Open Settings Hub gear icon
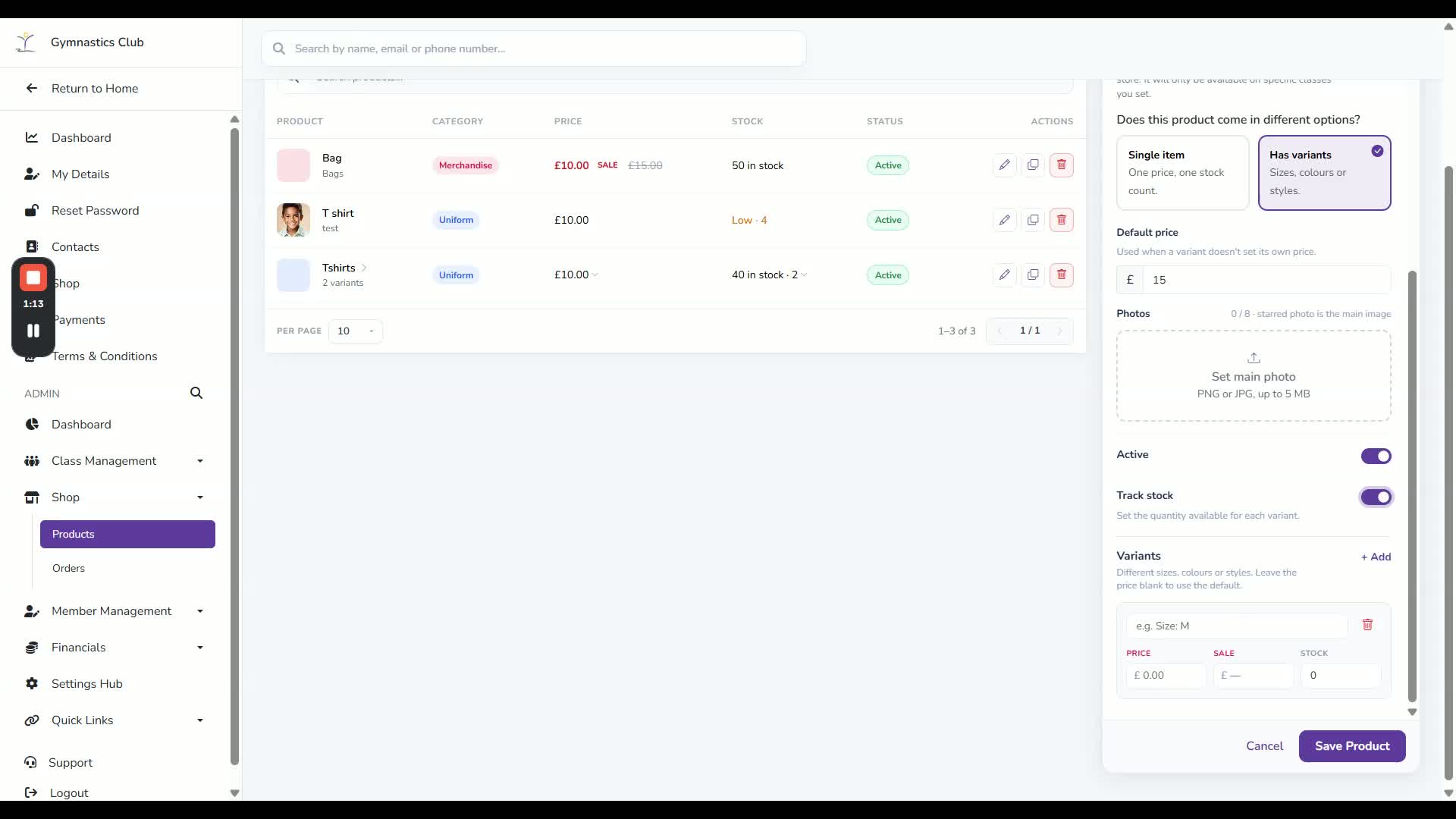Image resolution: width=1456 pixels, height=819 pixels. click(32, 683)
